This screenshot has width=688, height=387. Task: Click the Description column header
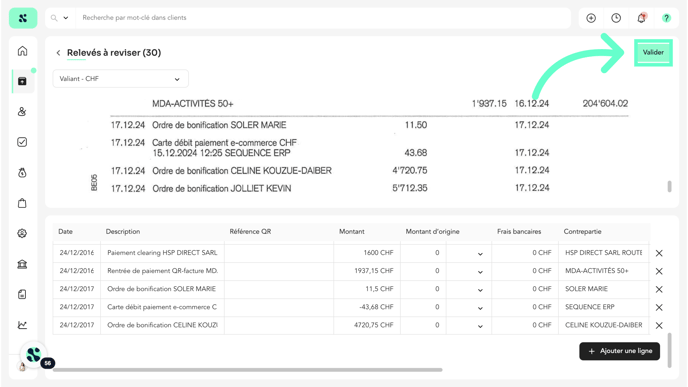(x=123, y=232)
